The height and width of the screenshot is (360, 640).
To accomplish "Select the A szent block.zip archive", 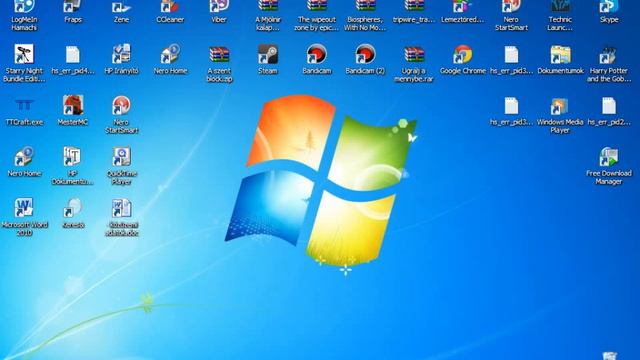I will click(x=219, y=63).
